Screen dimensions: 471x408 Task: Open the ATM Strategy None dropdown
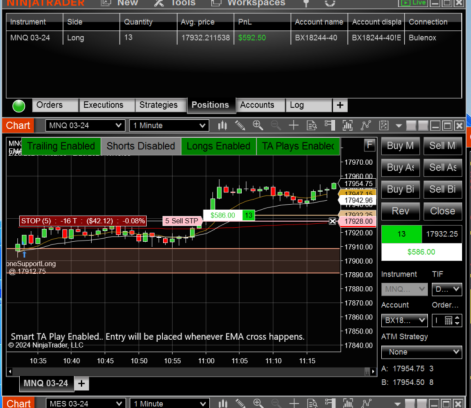(421, 352)
